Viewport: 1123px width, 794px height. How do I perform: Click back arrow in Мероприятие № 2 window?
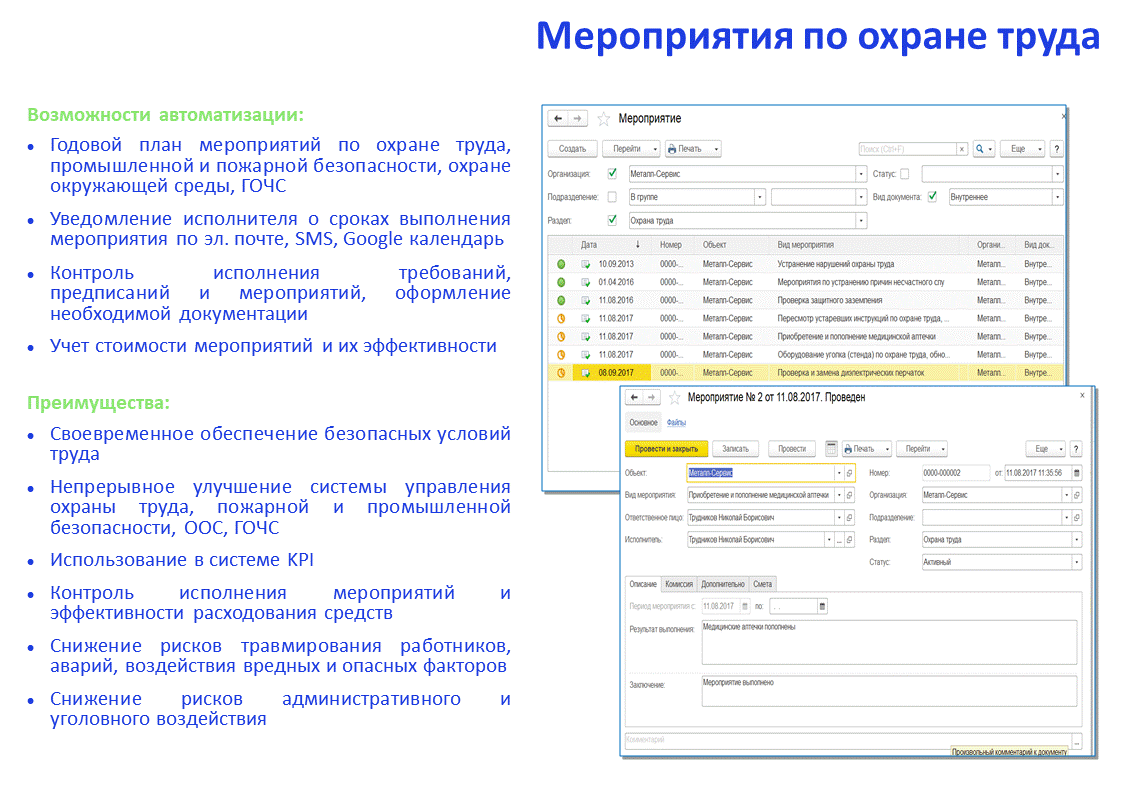click(634, 397)
